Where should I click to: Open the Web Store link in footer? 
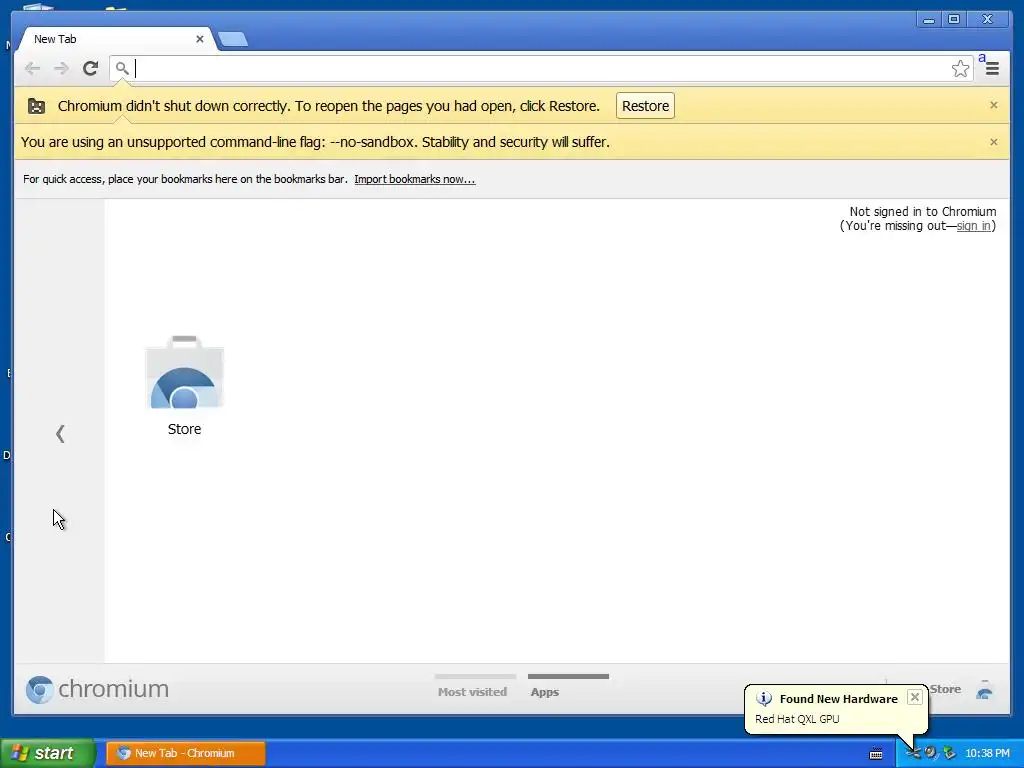(x=945, y=689)
